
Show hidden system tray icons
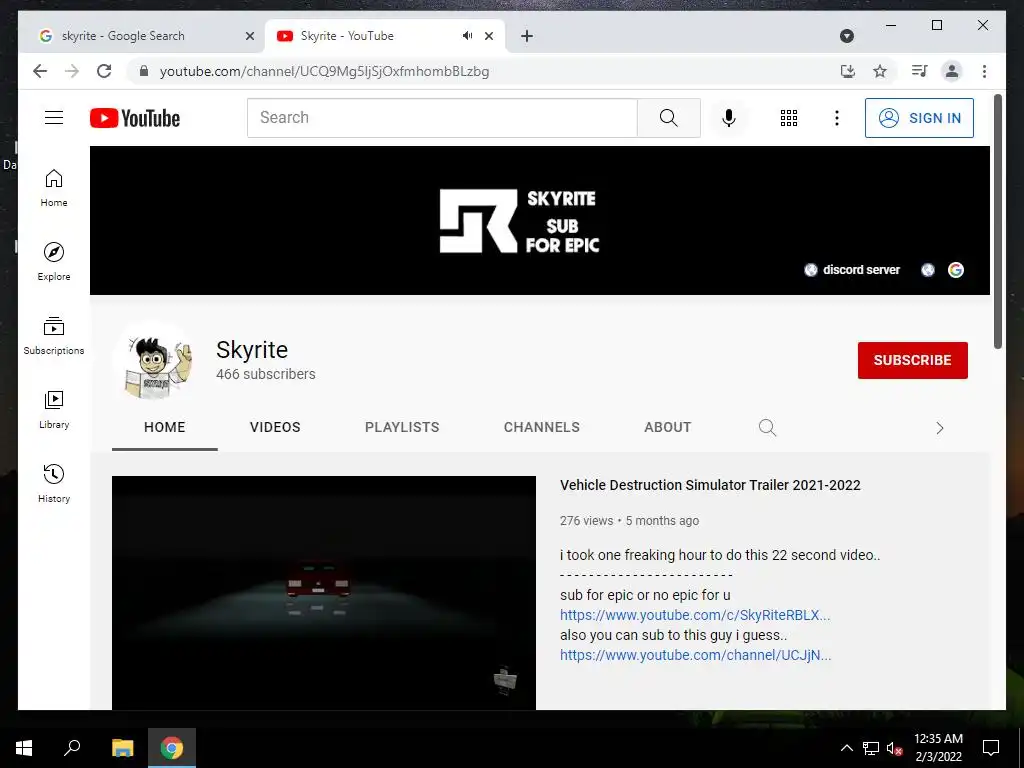point(846,748)
